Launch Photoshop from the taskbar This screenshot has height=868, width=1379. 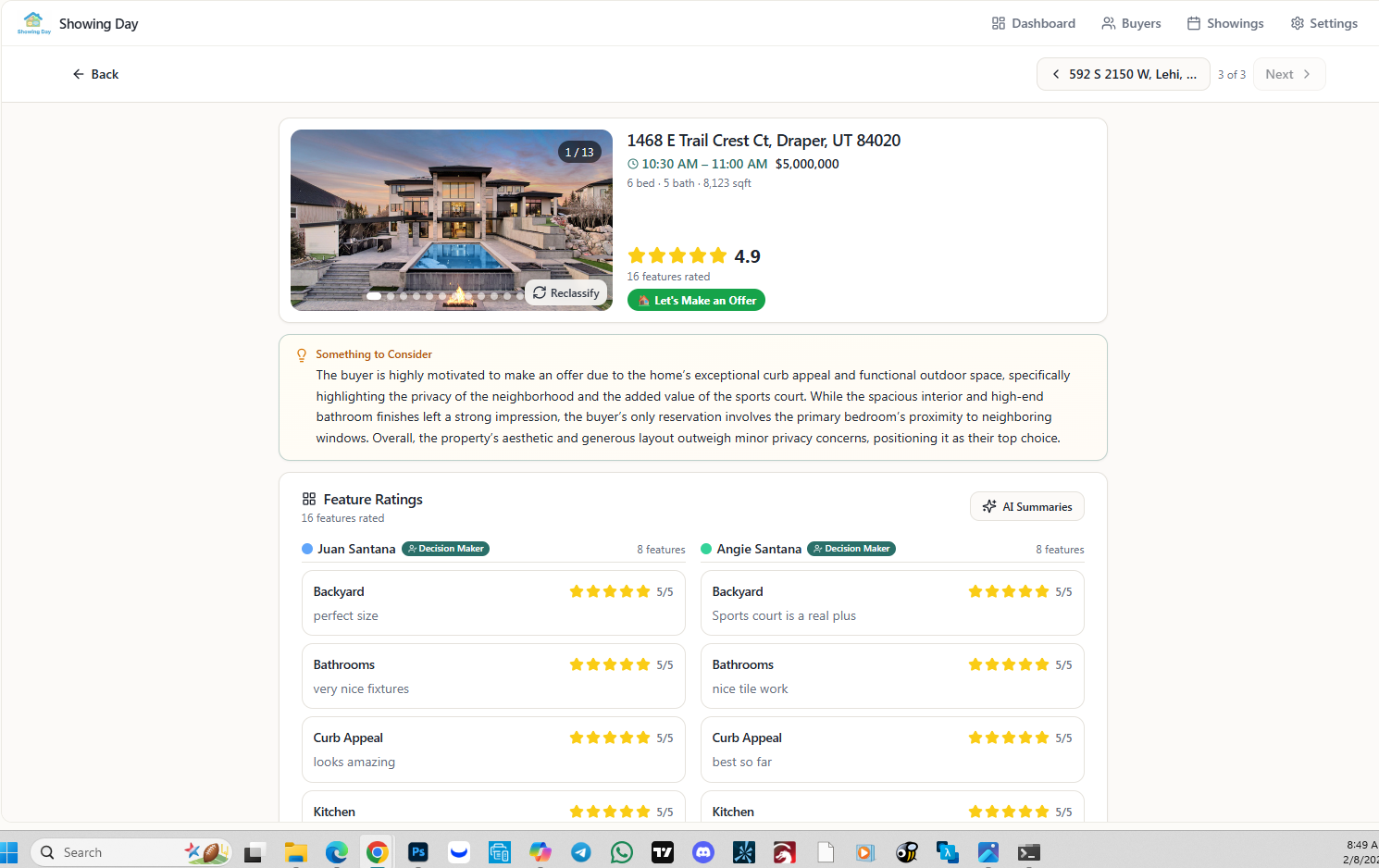[x=417, y=851]
